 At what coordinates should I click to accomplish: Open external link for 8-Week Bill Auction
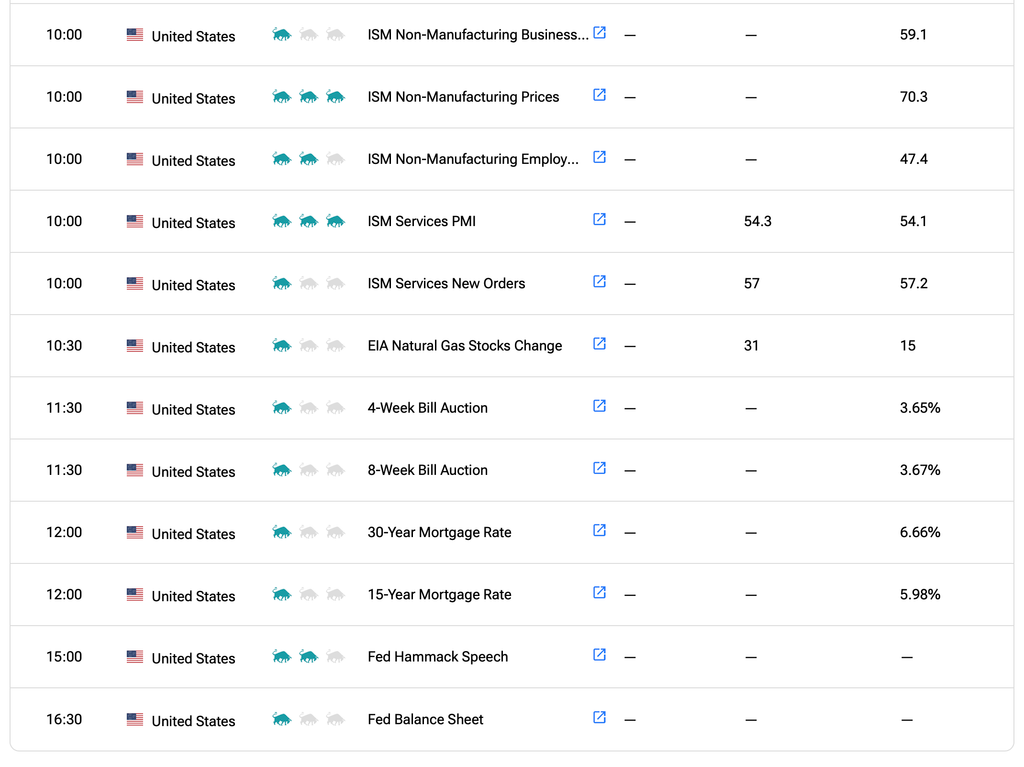pyautogui.click(x=600, y=468)
